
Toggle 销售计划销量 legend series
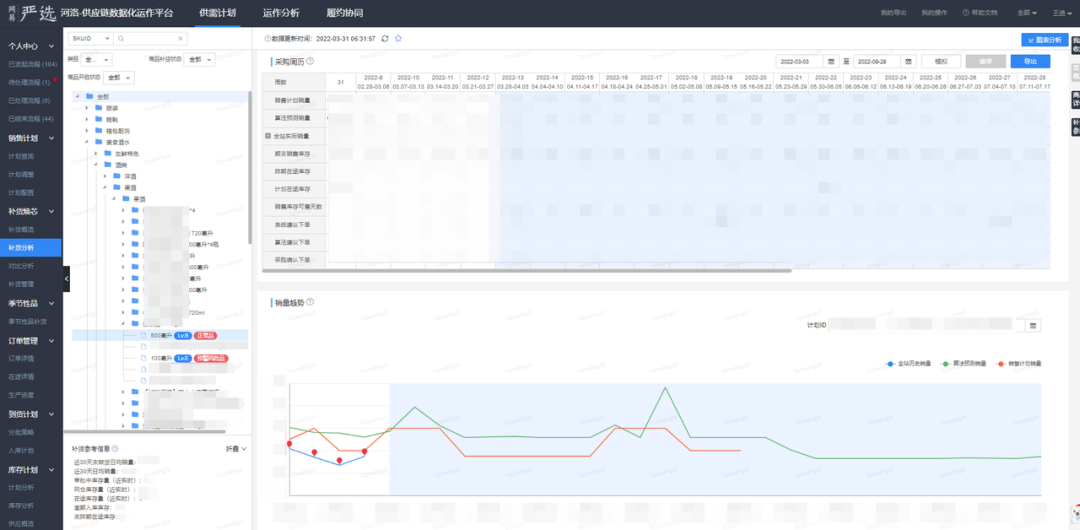point(1019,363)
